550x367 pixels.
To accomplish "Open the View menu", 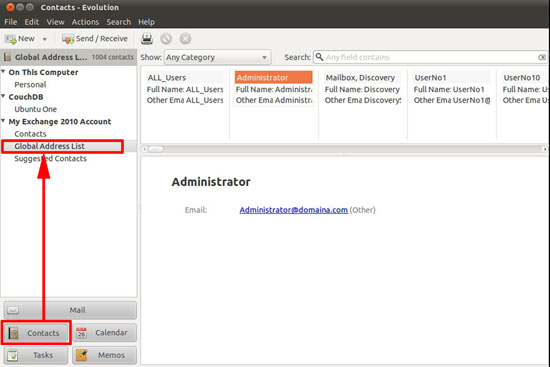I will pos(55,22).
